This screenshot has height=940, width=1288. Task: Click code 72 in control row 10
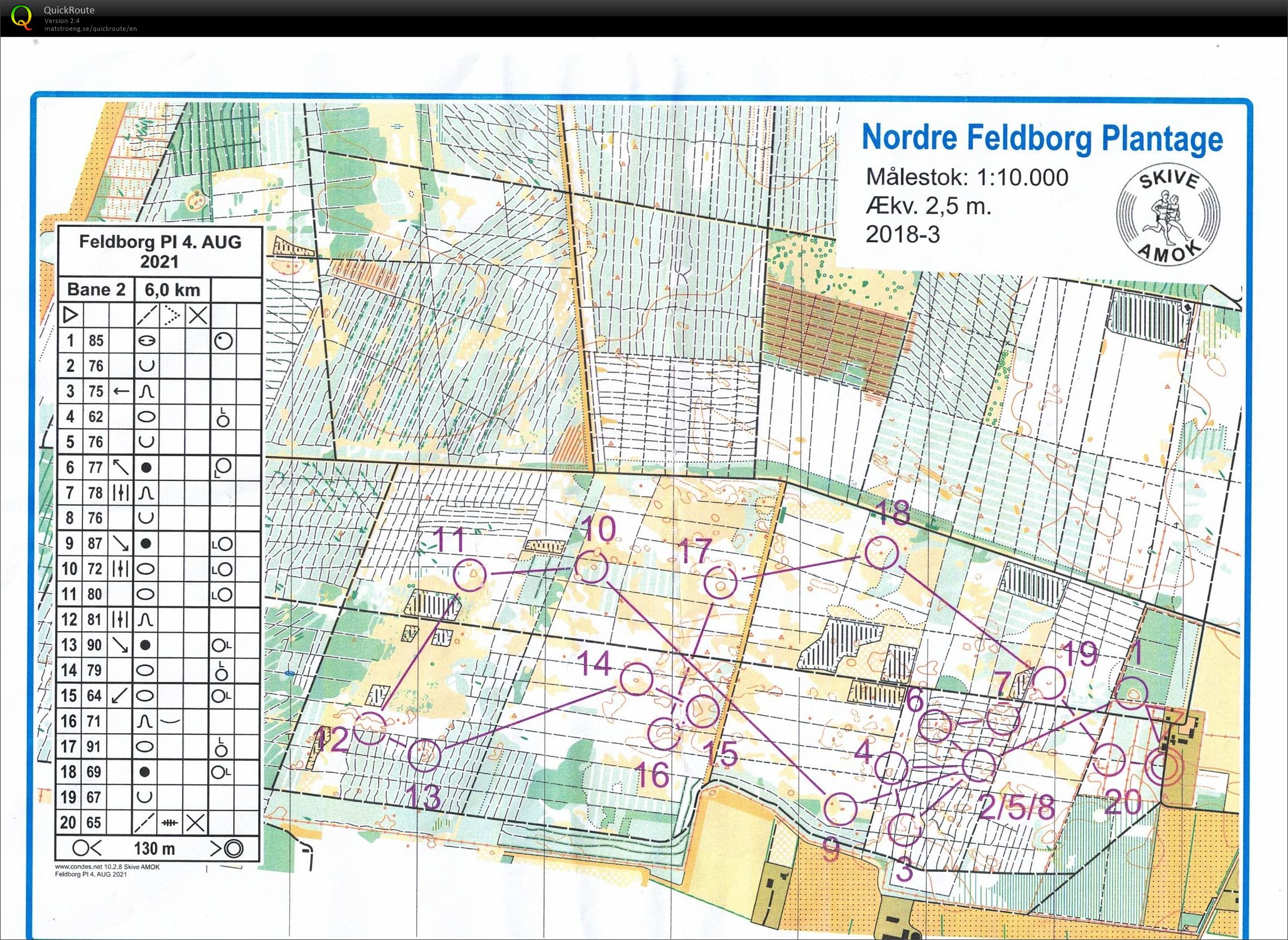[x=96, y=569]
